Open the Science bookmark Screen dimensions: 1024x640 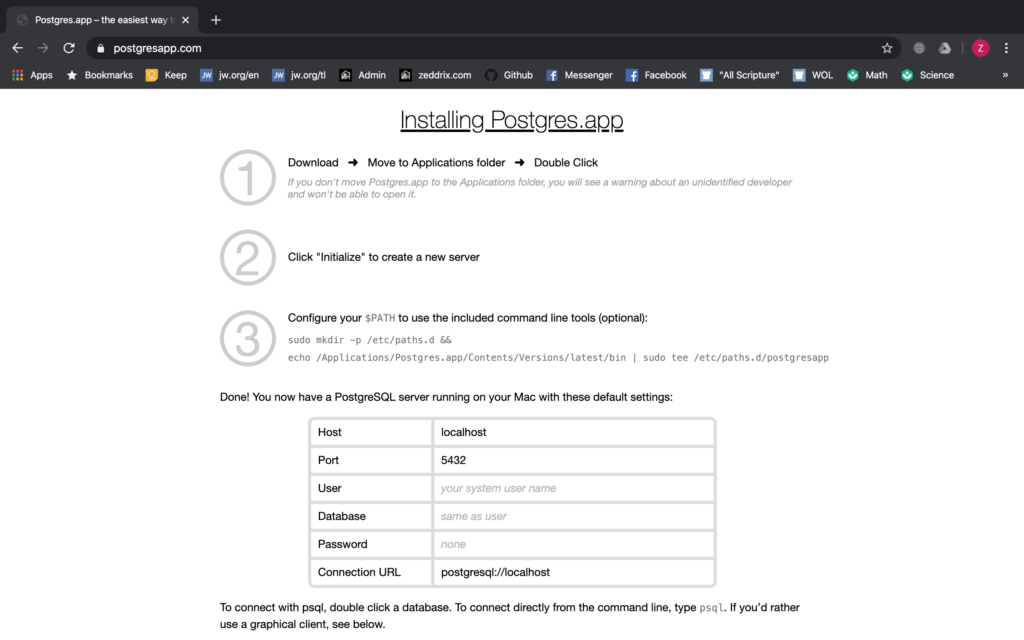pos(928,75)
